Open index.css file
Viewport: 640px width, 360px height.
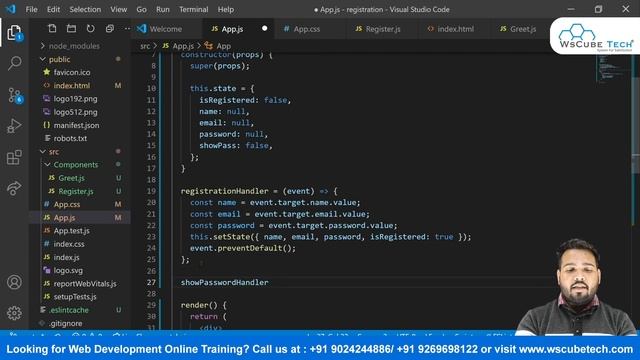(69, 244)
